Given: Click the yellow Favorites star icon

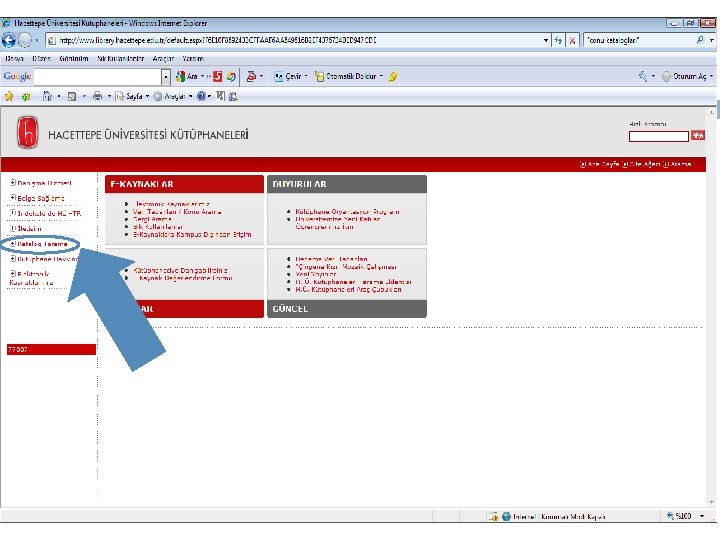Looking at the screenshot, I should coord(9,96).
